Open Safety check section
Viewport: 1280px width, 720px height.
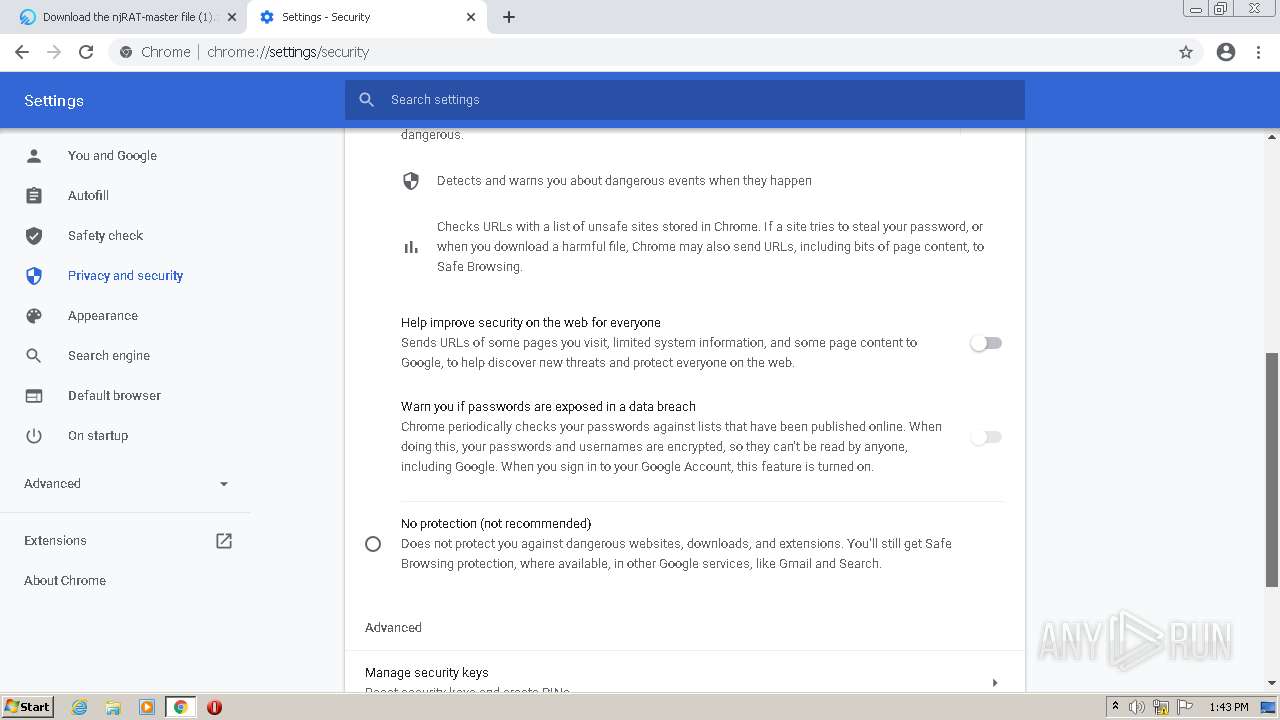[x=105, y=235]
